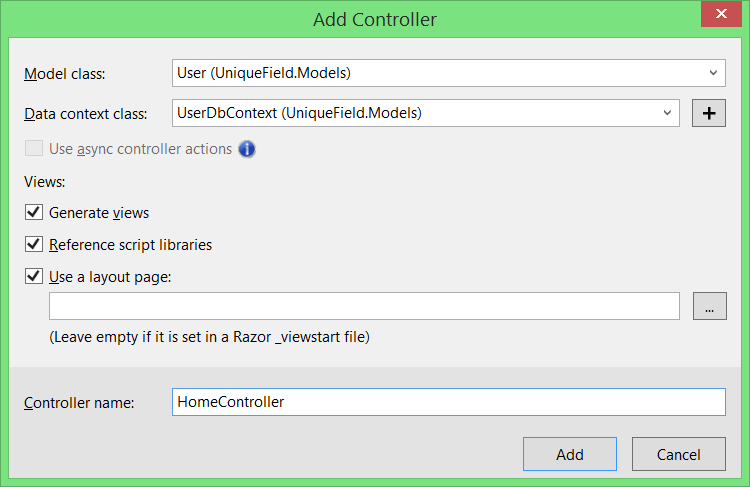Toggle Reference script libraries checkbox
Screen dimensions: 750x487
[34, 244]
